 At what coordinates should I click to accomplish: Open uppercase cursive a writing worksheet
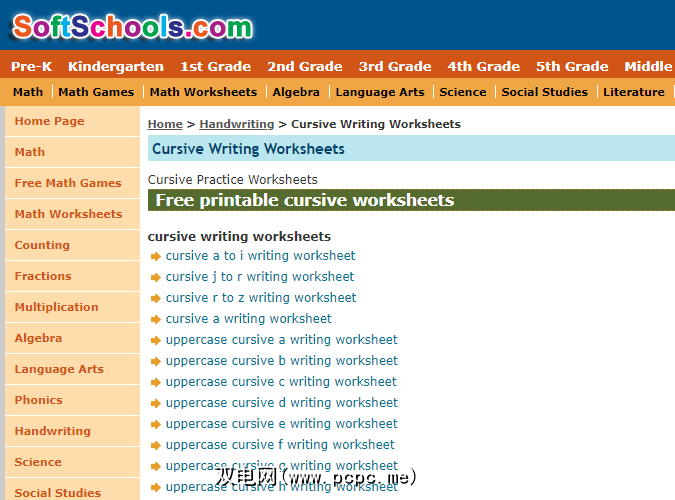(282, 340)
